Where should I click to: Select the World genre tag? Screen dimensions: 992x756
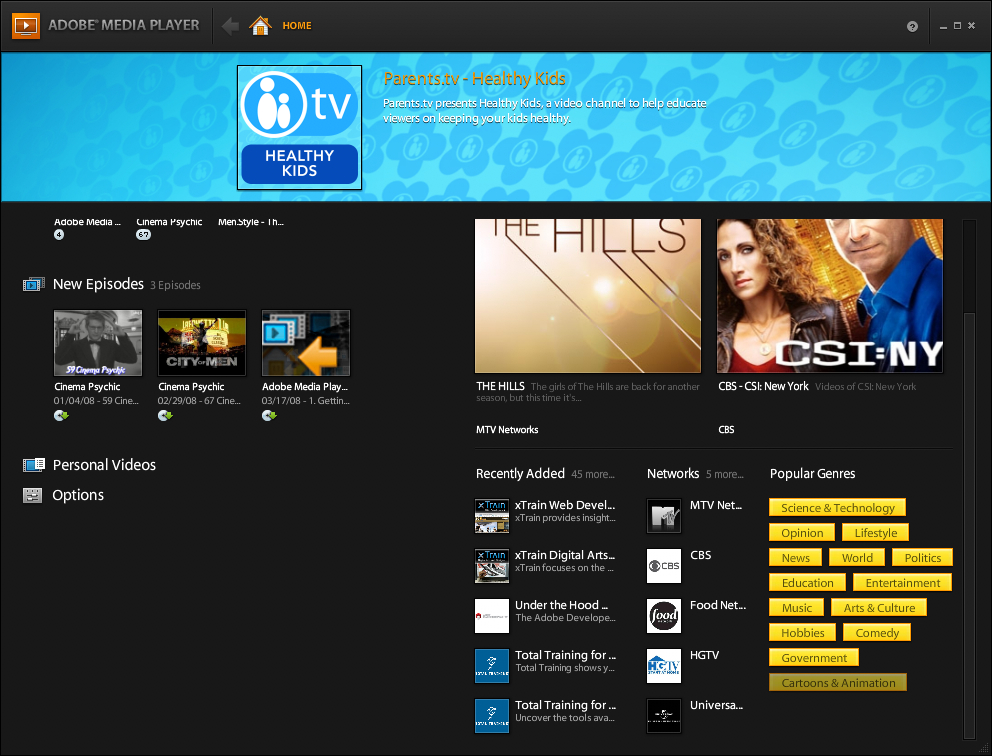[x=857, y=558]
